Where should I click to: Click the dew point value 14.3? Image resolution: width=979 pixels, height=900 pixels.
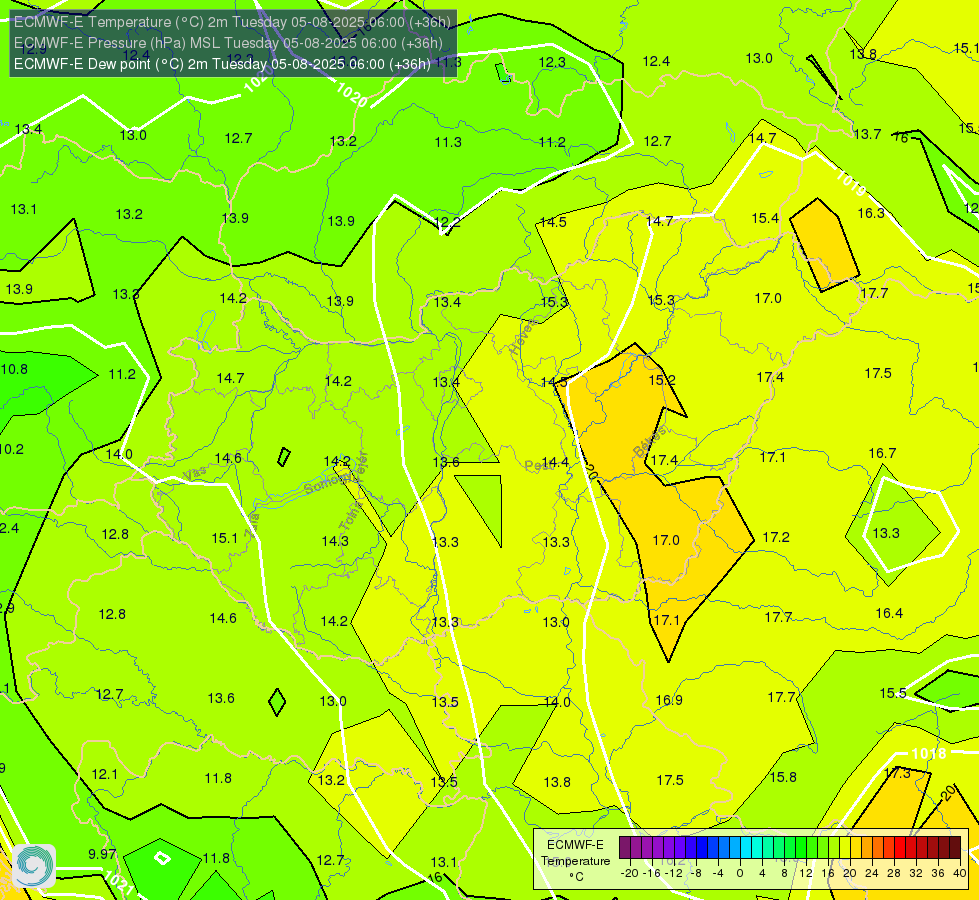335,541
